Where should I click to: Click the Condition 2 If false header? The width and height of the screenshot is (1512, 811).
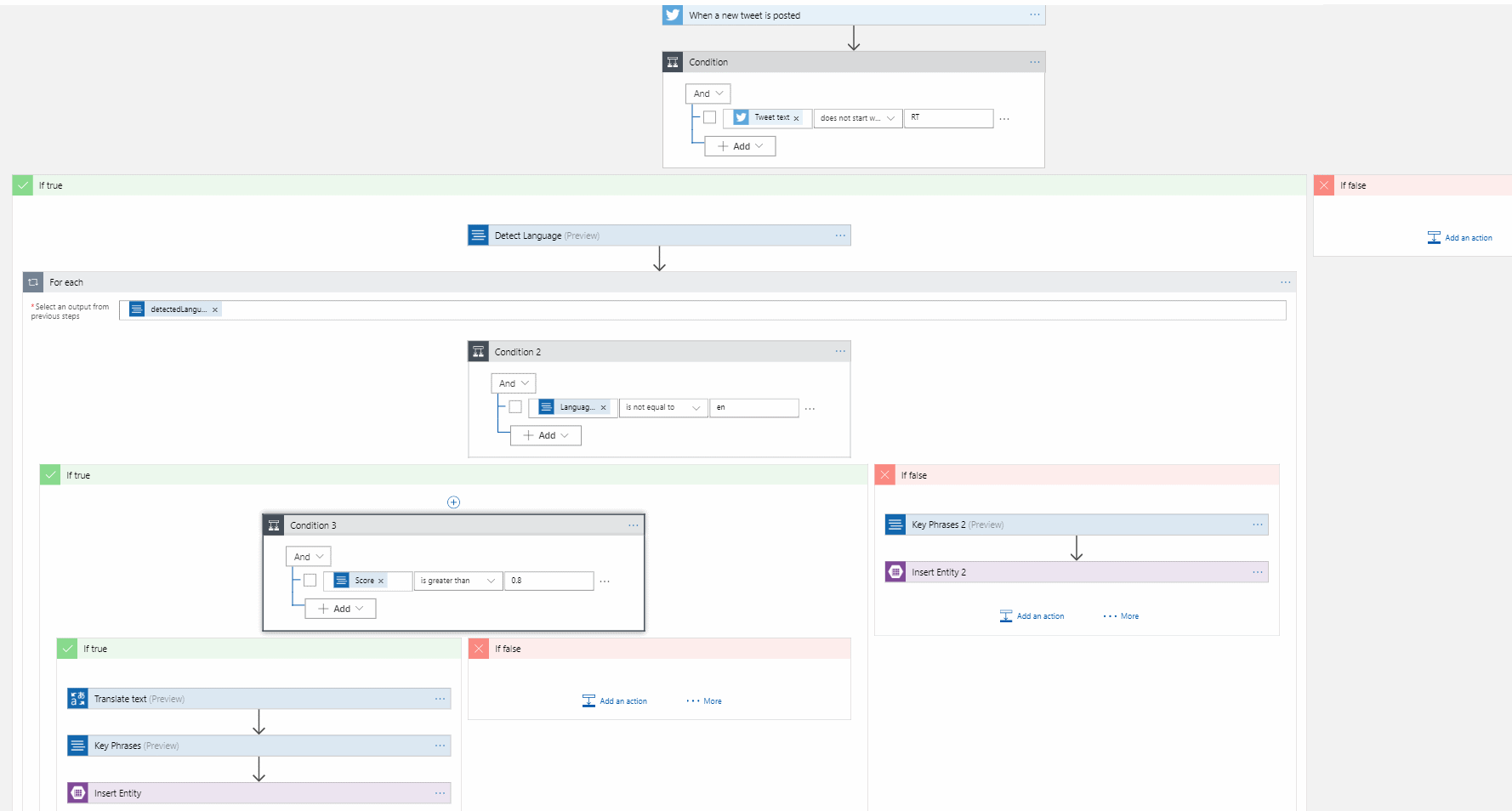(x=1077, y=475)
